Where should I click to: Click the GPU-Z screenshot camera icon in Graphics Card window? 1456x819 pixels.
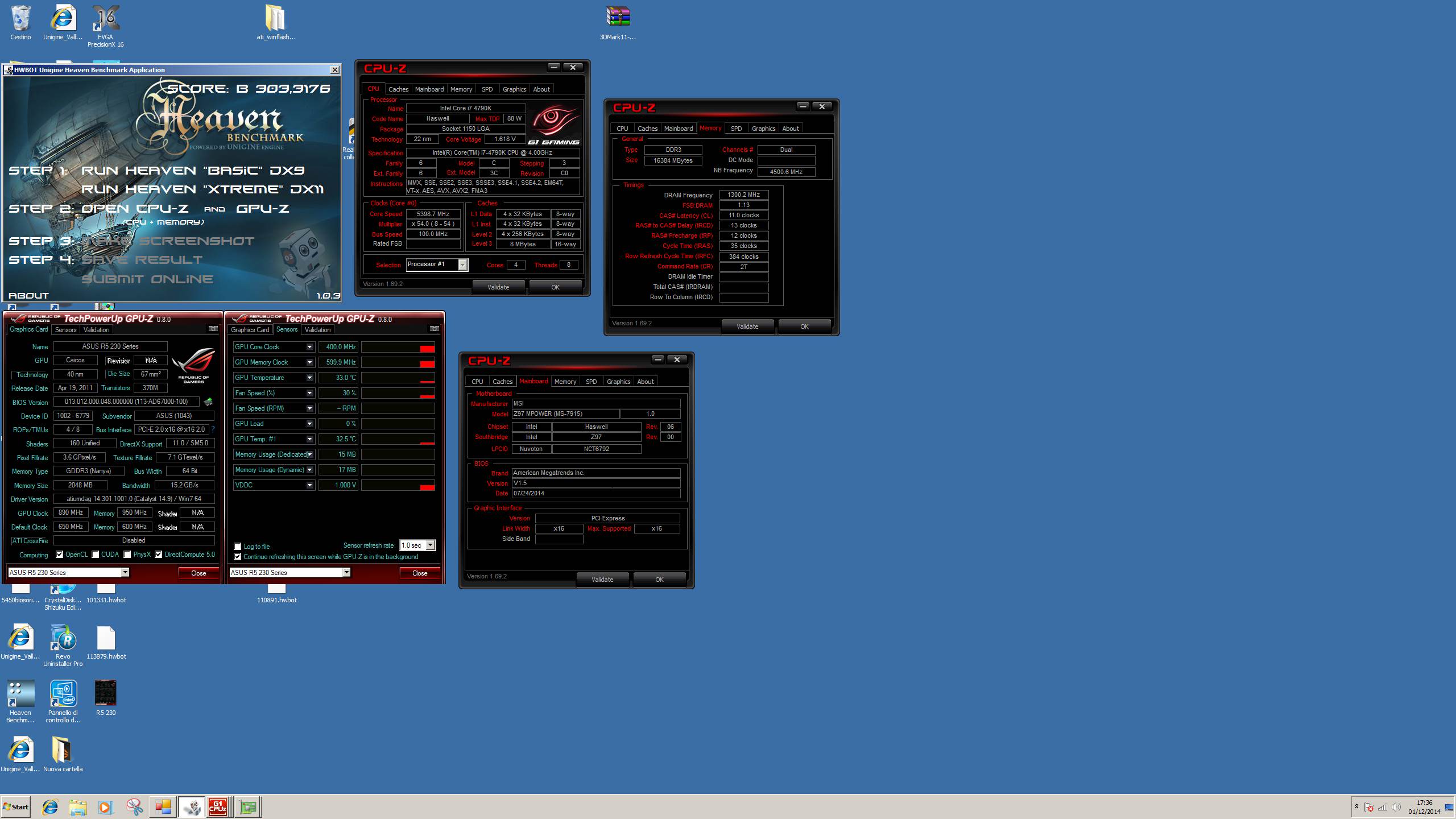pyautogui.click(x=213, y=329)
